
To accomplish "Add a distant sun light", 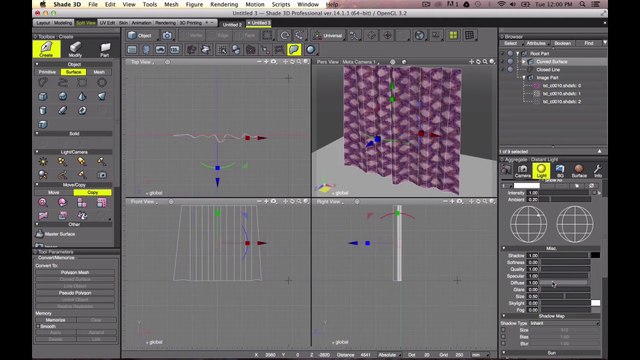I will [42, 161].
